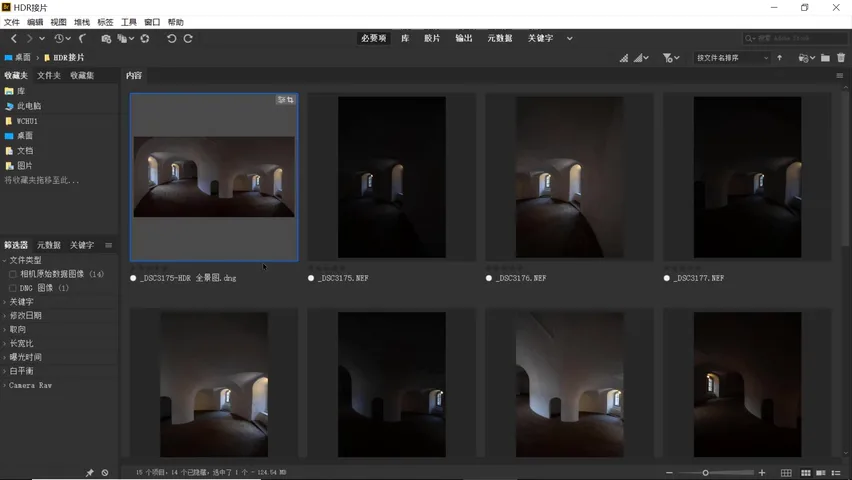Select 此电脑 in favorites list
Image resolution: width=852 pixels, height=480 pixels.
[x=29, y=106]
